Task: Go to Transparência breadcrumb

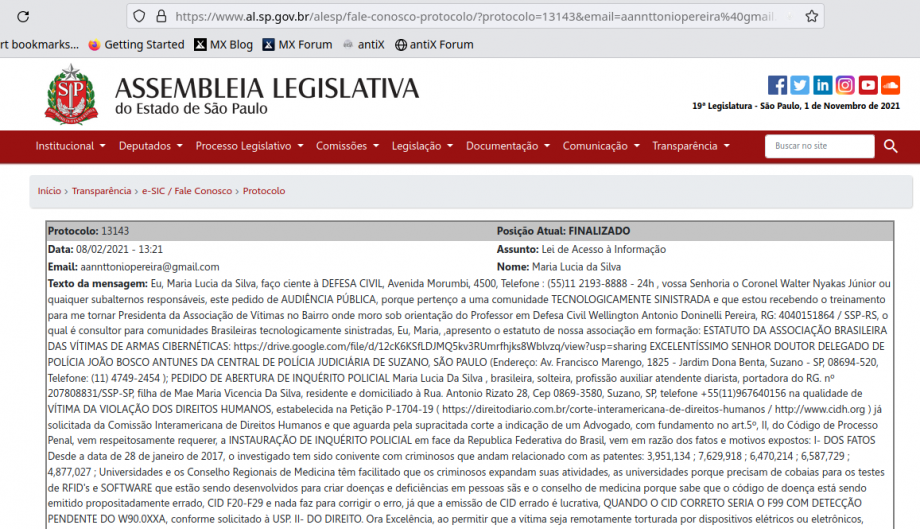Action: tap(102, 191)
